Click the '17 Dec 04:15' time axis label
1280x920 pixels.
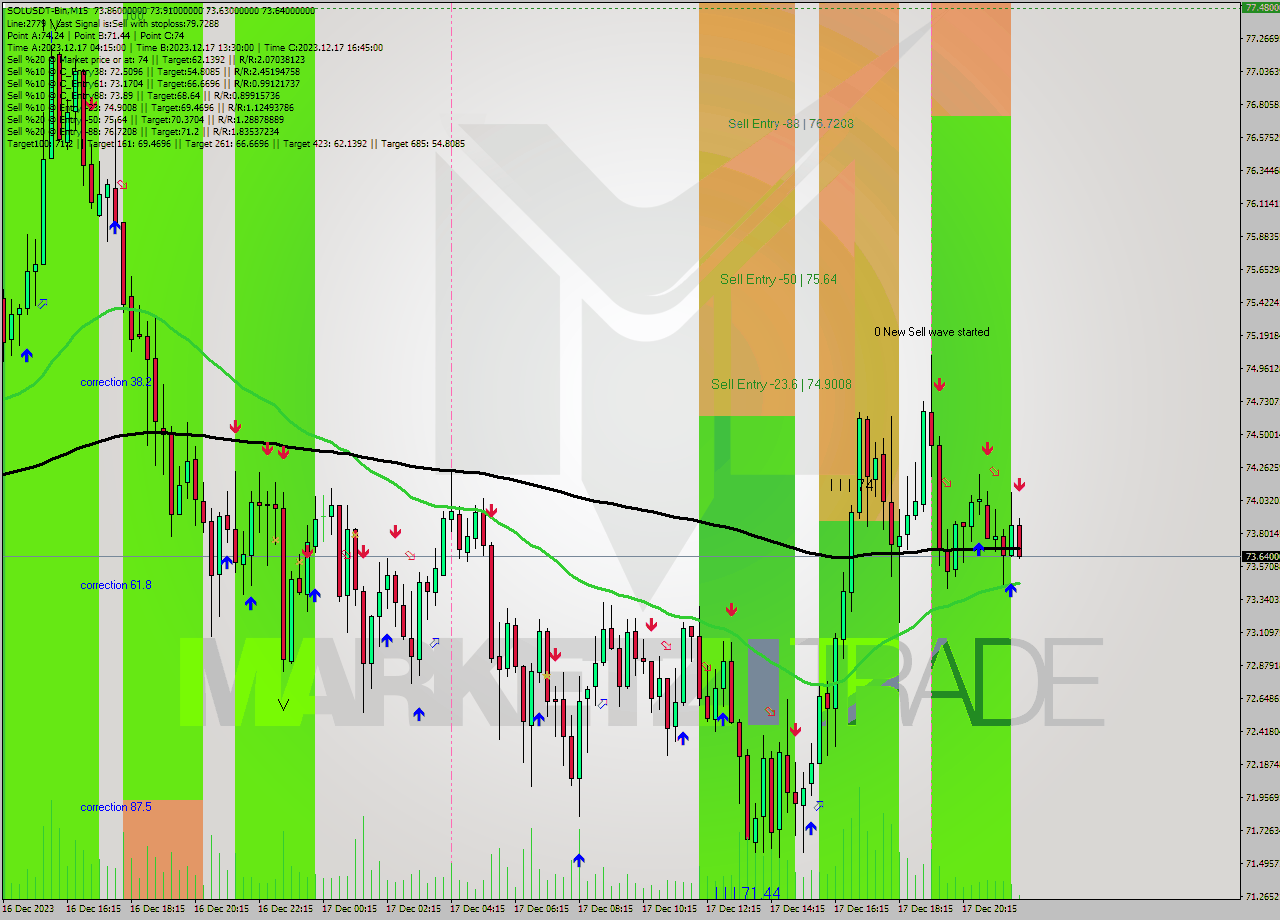coord(477,910)
